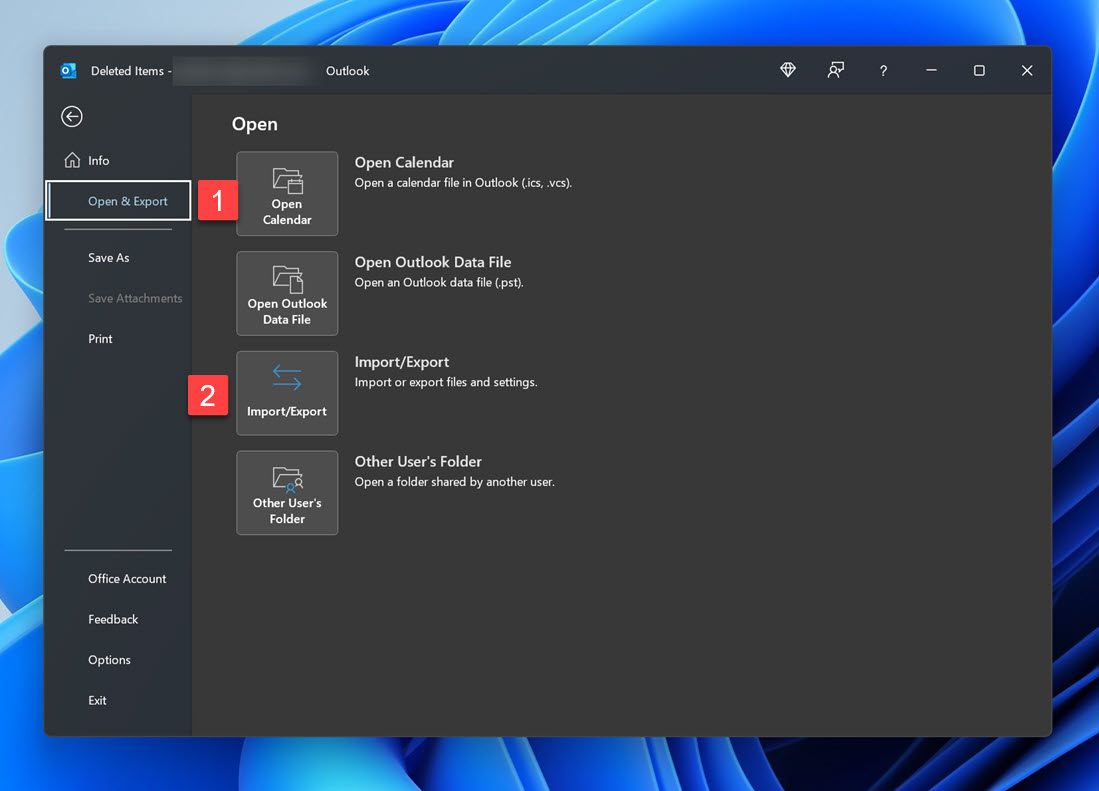Click the Outlook logo in title bar
1099x791 pixels.
pyautogui.click(x=68, y=71)
